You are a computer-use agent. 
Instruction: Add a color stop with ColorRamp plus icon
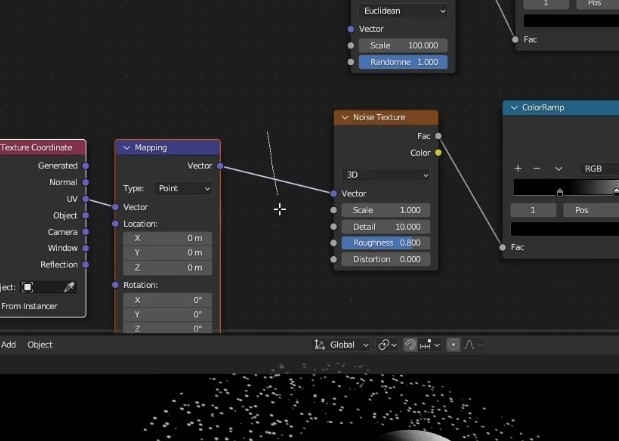click(518, 169)
